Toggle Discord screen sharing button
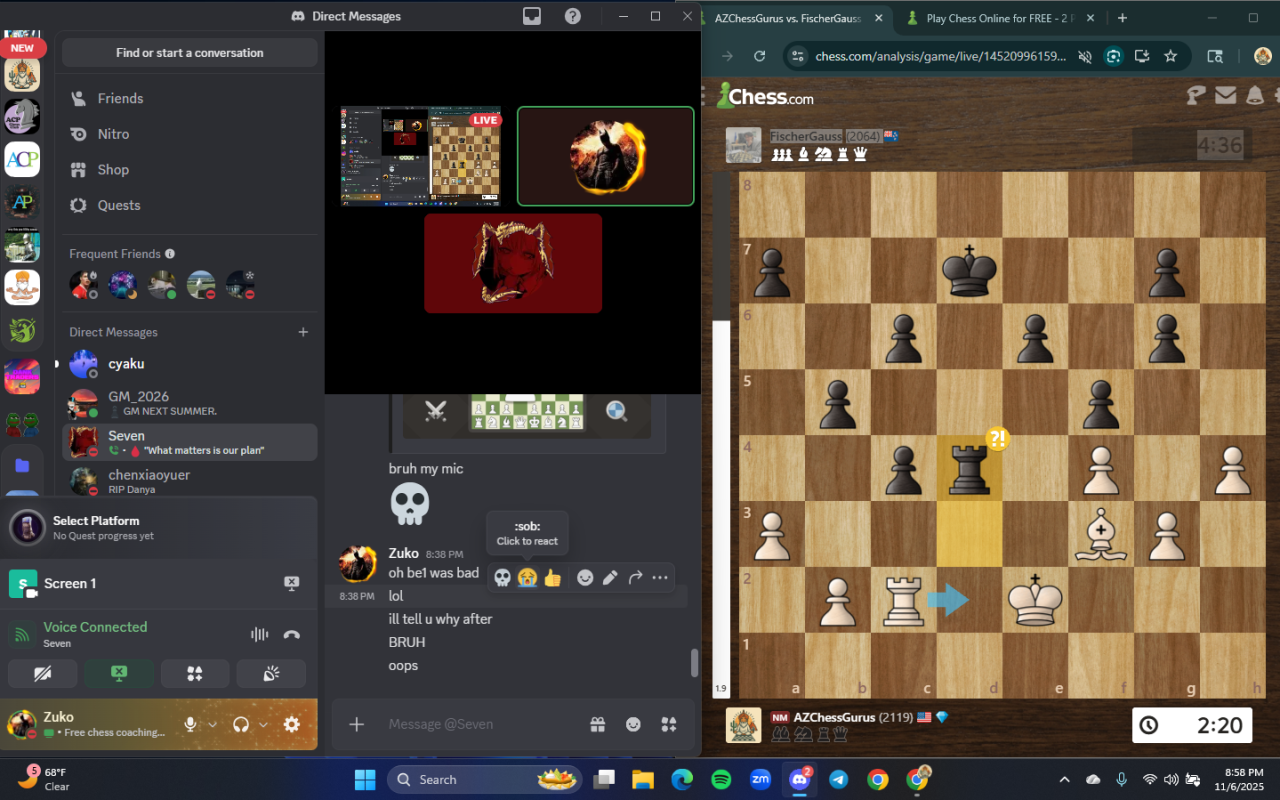This screenshot has width=1280, height=800. (x=119, y=674)
